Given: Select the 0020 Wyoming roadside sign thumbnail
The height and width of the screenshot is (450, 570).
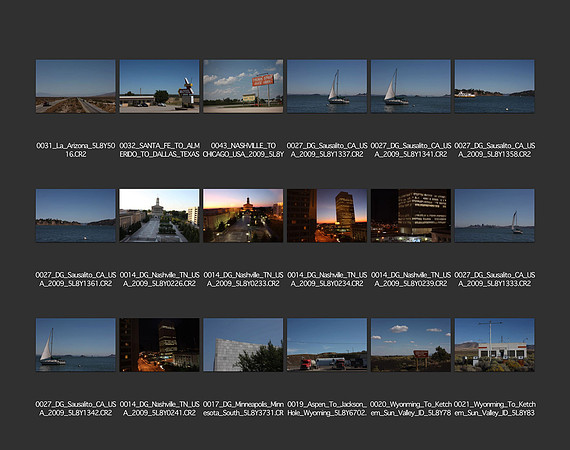Looking at the screenshot, I should 411,345.
